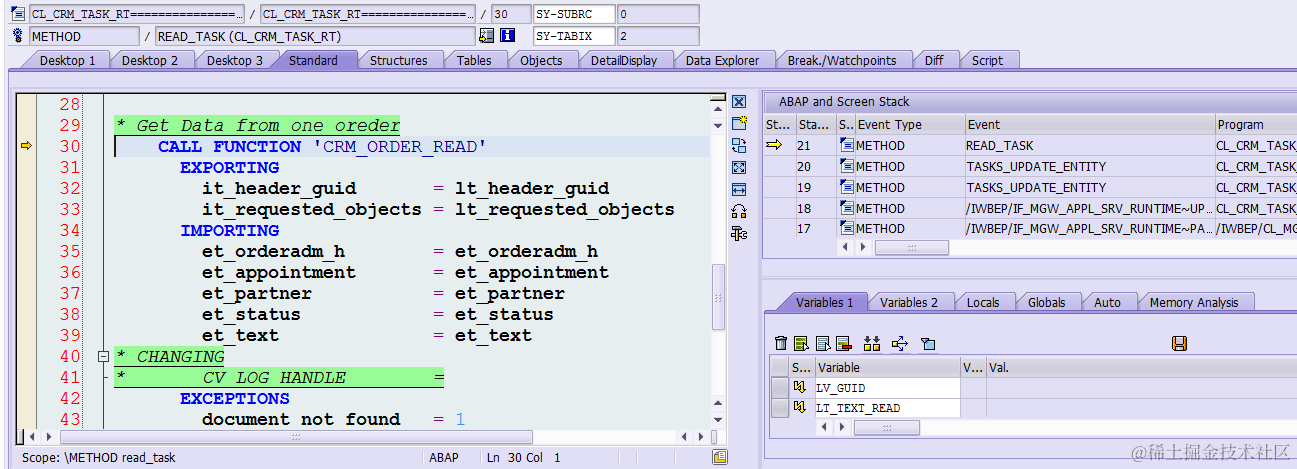Open the Break./Watchpoints tab
Viewport: 1297px width, 469px height.
tap(842, 60)
